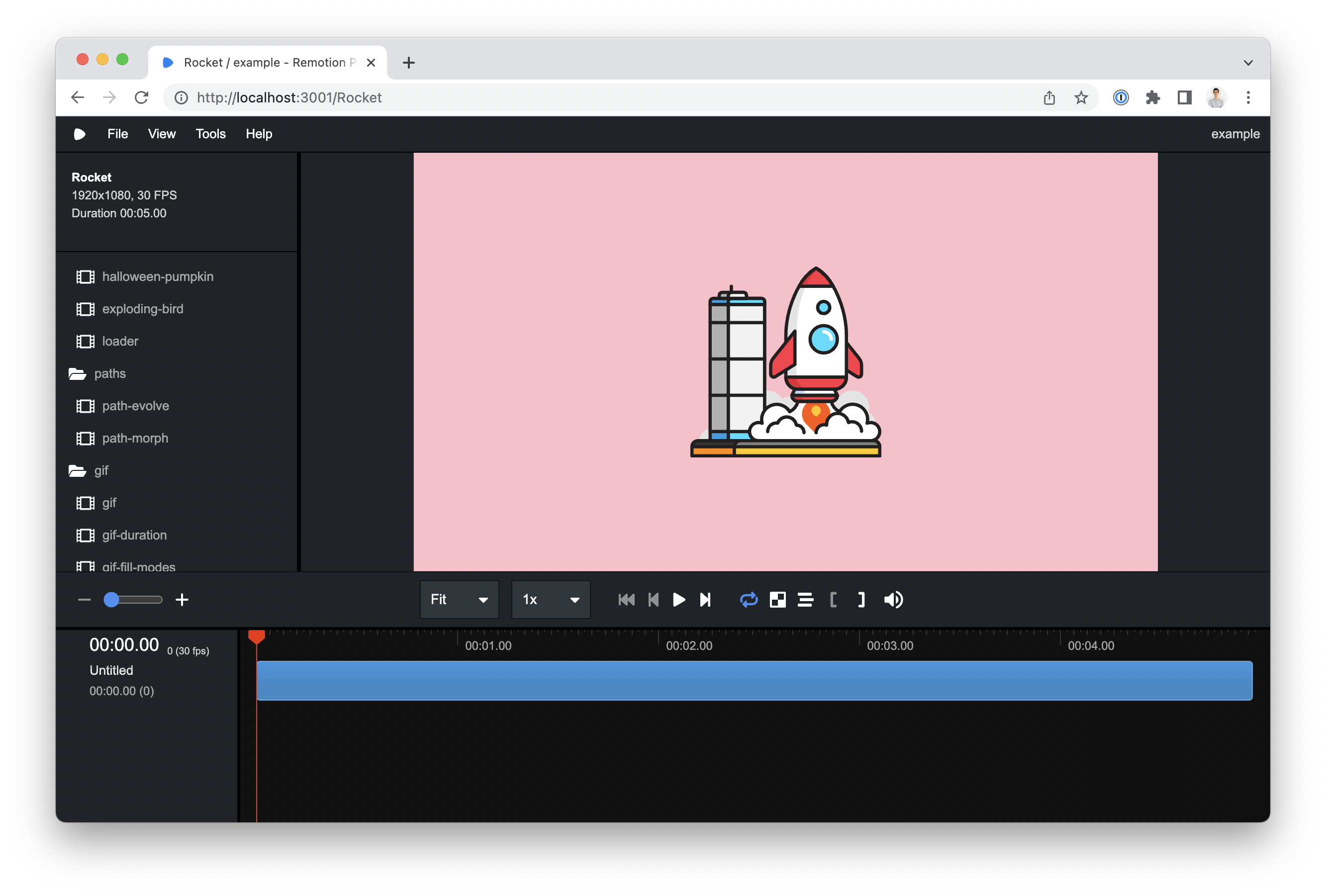Viewport: 1326px width, 896px height.
Task: Click the timeline zoom-out minus icon
Action: (x=85, y=600)
